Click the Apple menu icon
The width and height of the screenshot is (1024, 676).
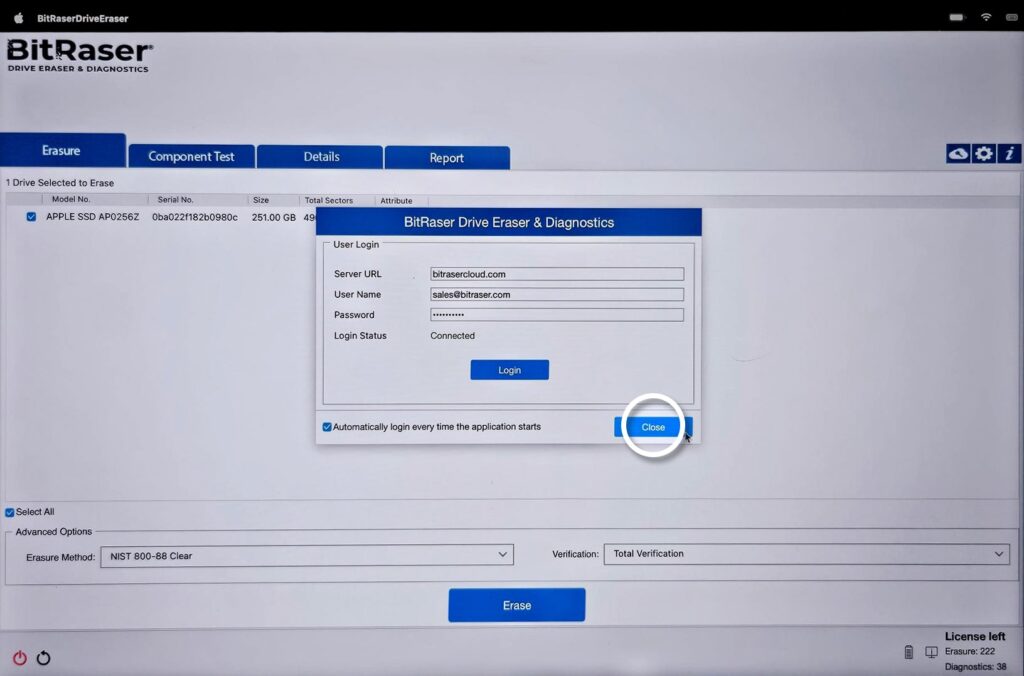pos(19,18)
